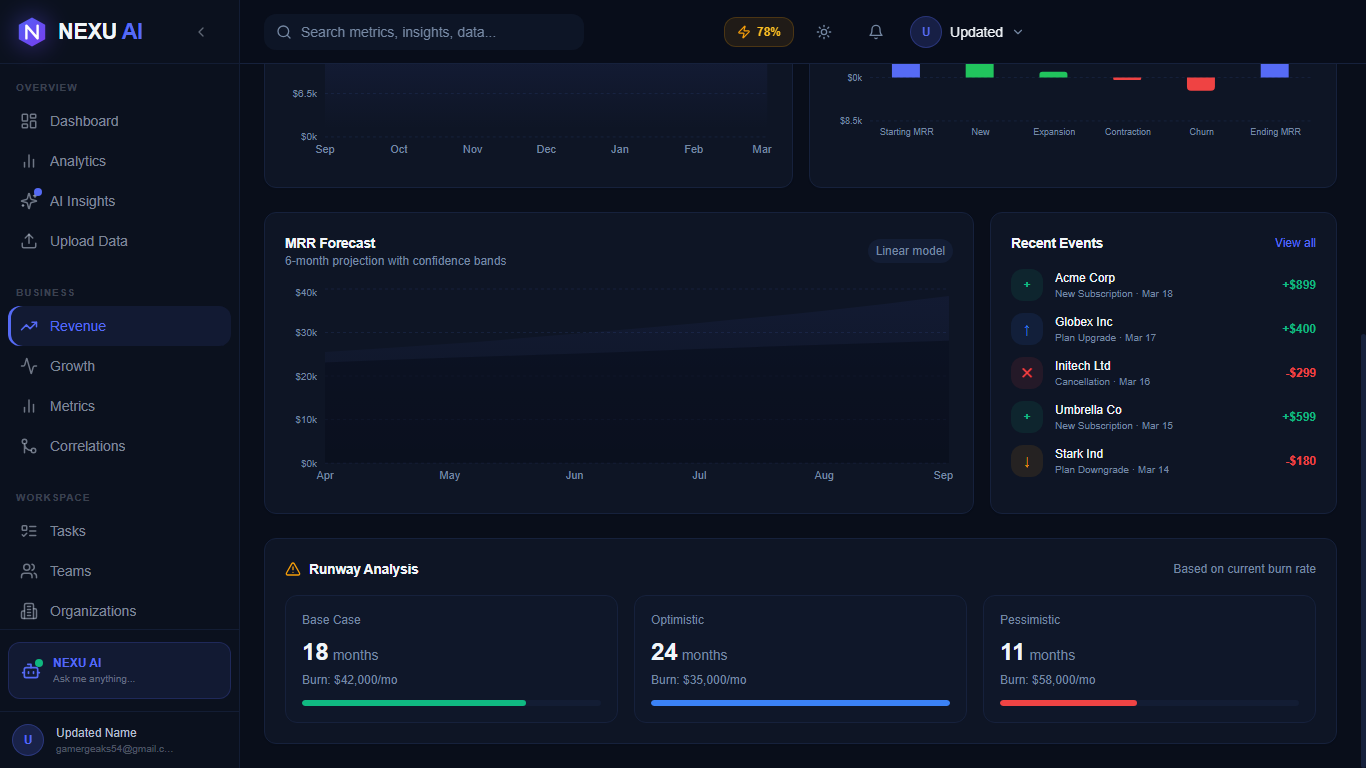Click the 78% energy badge in the header
The image size is (1366, 768).
(x=758, y=31)
